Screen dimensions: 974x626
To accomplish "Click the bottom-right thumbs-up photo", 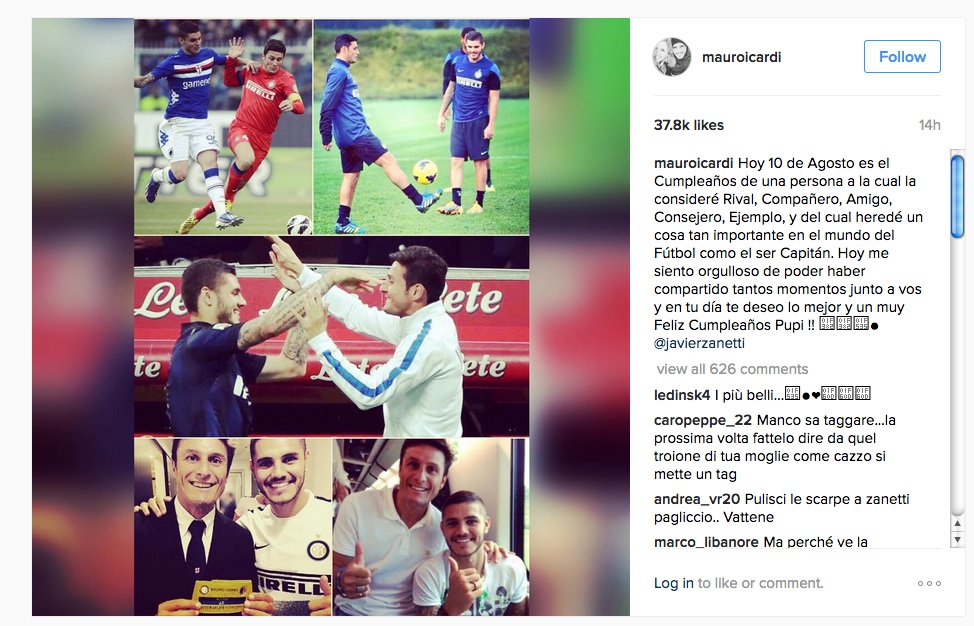I will coord(431,527).
